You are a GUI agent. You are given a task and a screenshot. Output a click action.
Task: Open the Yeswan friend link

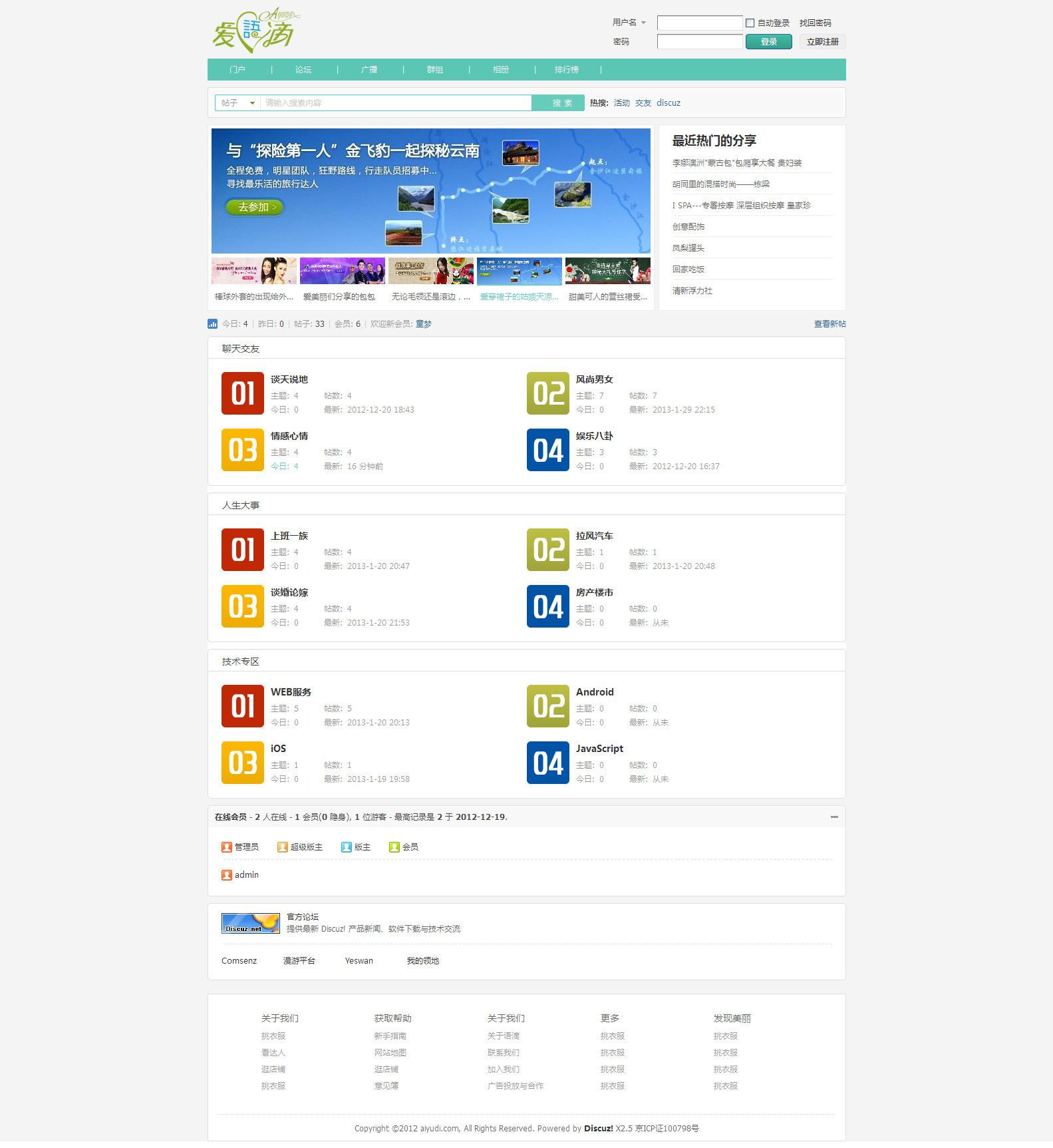pos(359,961)
